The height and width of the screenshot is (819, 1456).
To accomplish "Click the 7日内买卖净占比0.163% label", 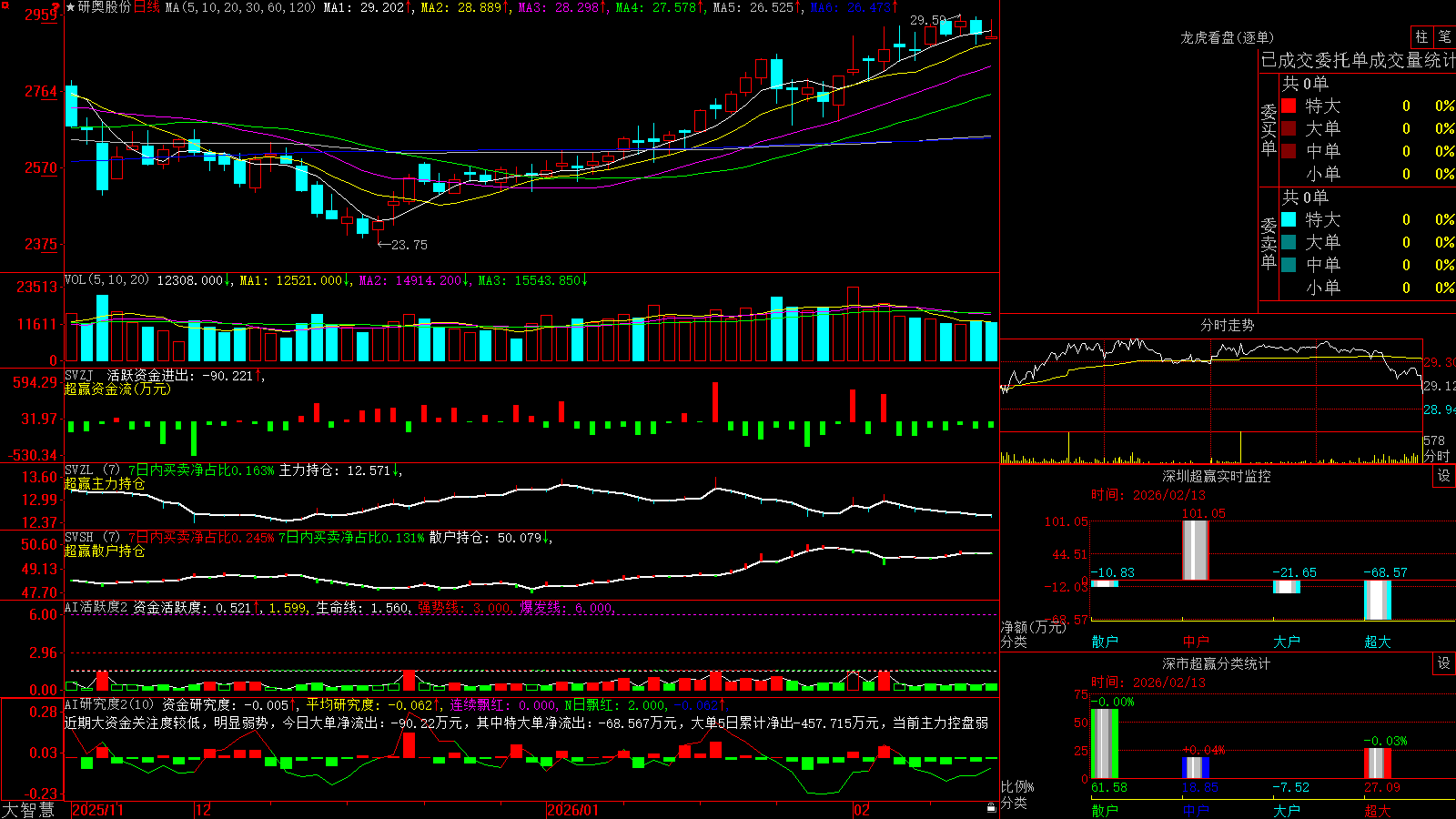I will coord(201,470).
